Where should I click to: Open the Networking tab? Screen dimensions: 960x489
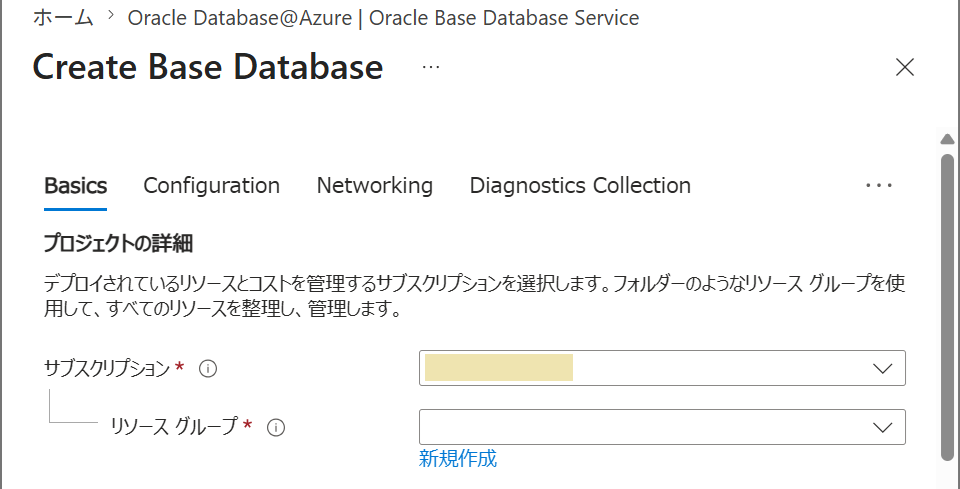(375, 185)
